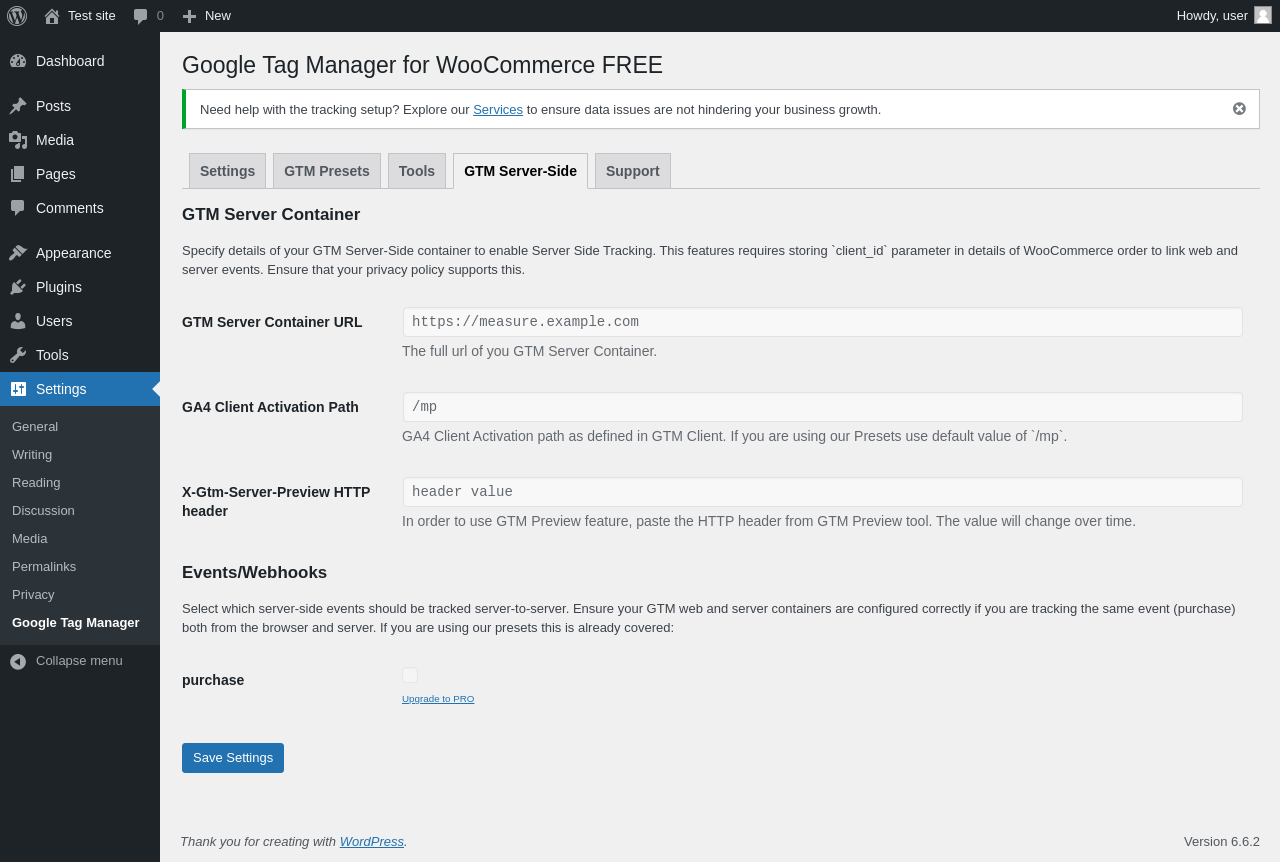Click the Users person icon
The width and height of the screenshot is (1280, 862).
[18, 321]
